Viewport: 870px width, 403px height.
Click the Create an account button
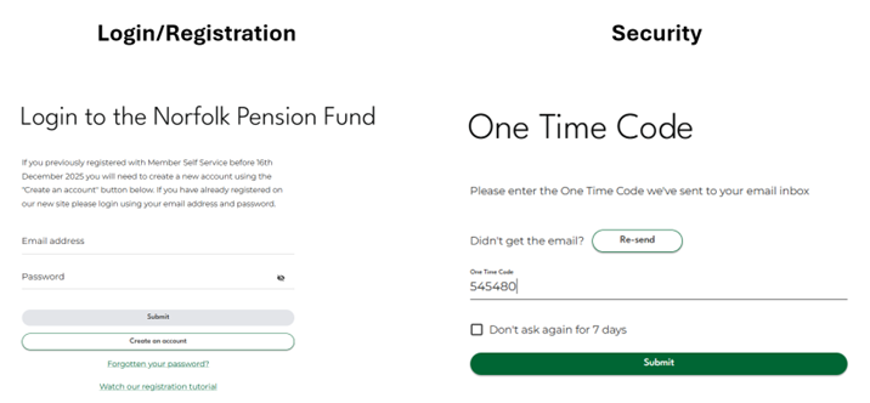point(158,341)
